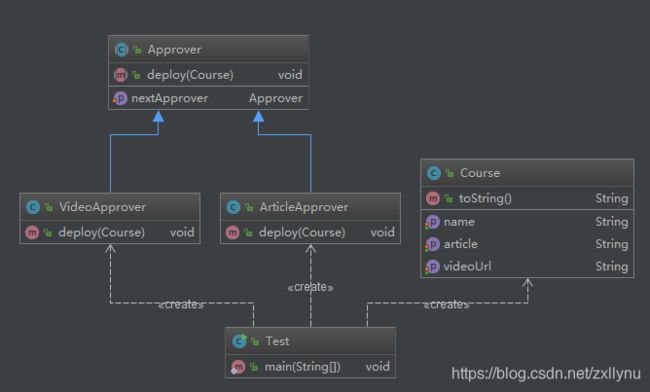Click the property icon beside videoUrl
Viewport: 650px width, 392px height.
click(432, 266)
